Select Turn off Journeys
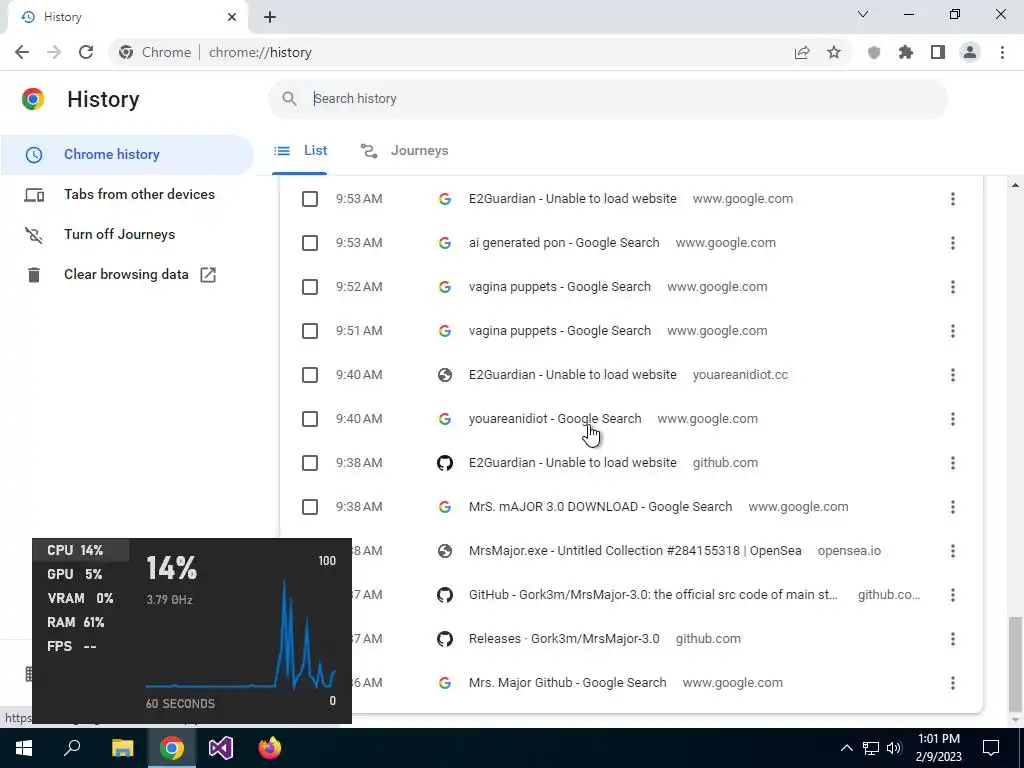This screenshot has width=1024, height=768. 120,234
